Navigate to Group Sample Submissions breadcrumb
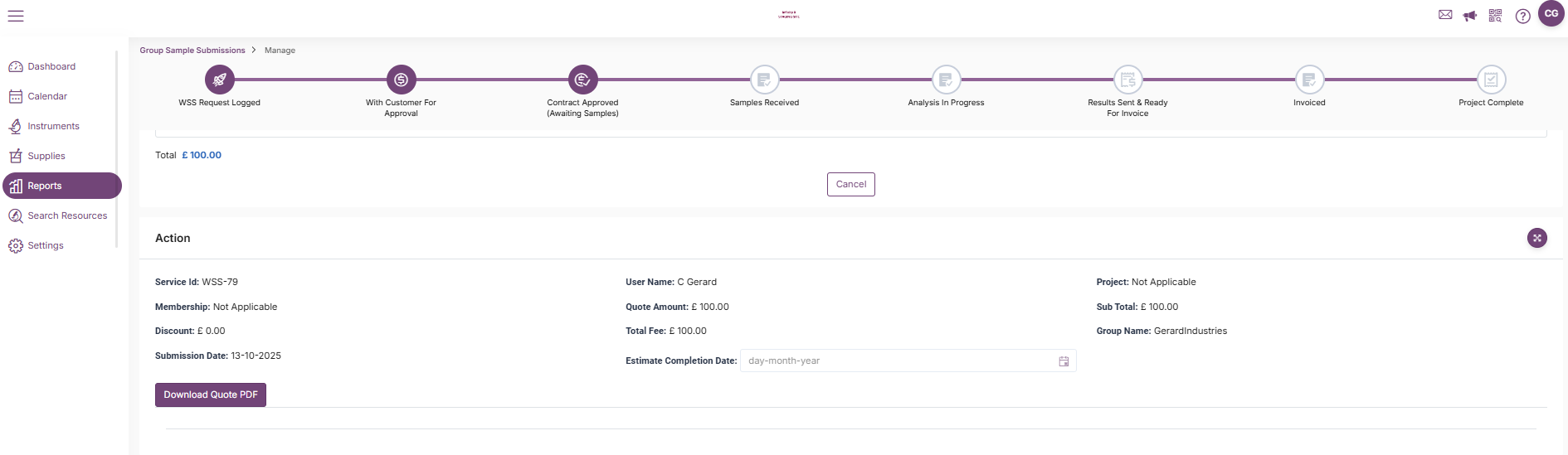 coord(192,51)
